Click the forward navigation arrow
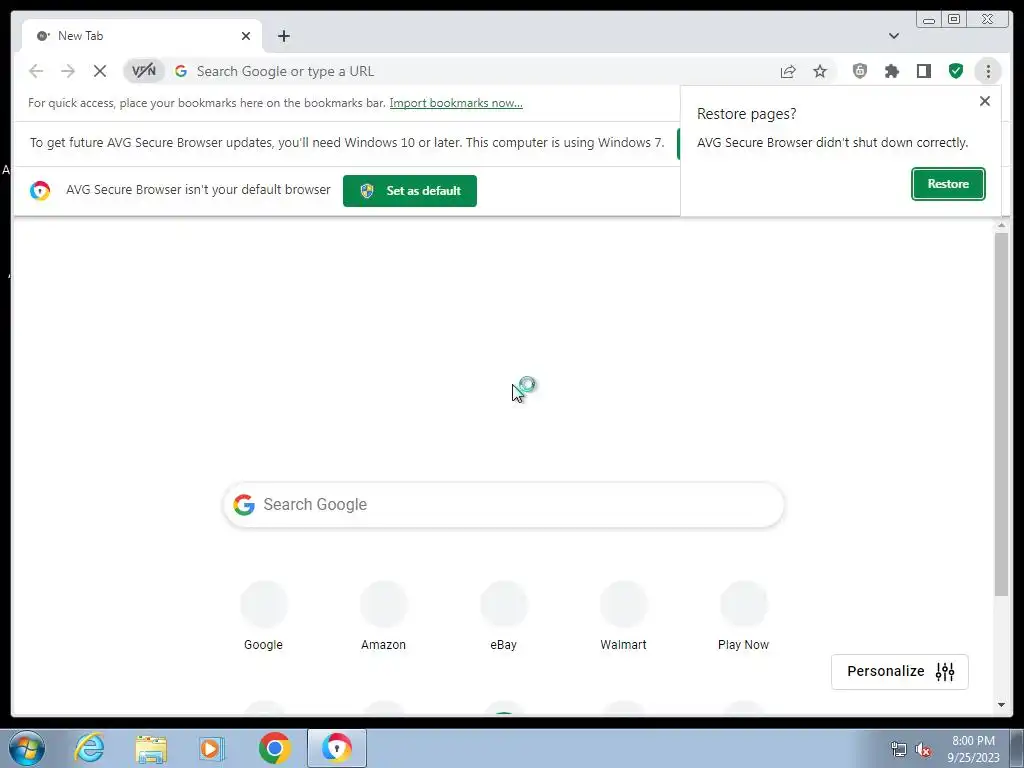This screenshot has height=768, width=1024. [x=68, y=71]
